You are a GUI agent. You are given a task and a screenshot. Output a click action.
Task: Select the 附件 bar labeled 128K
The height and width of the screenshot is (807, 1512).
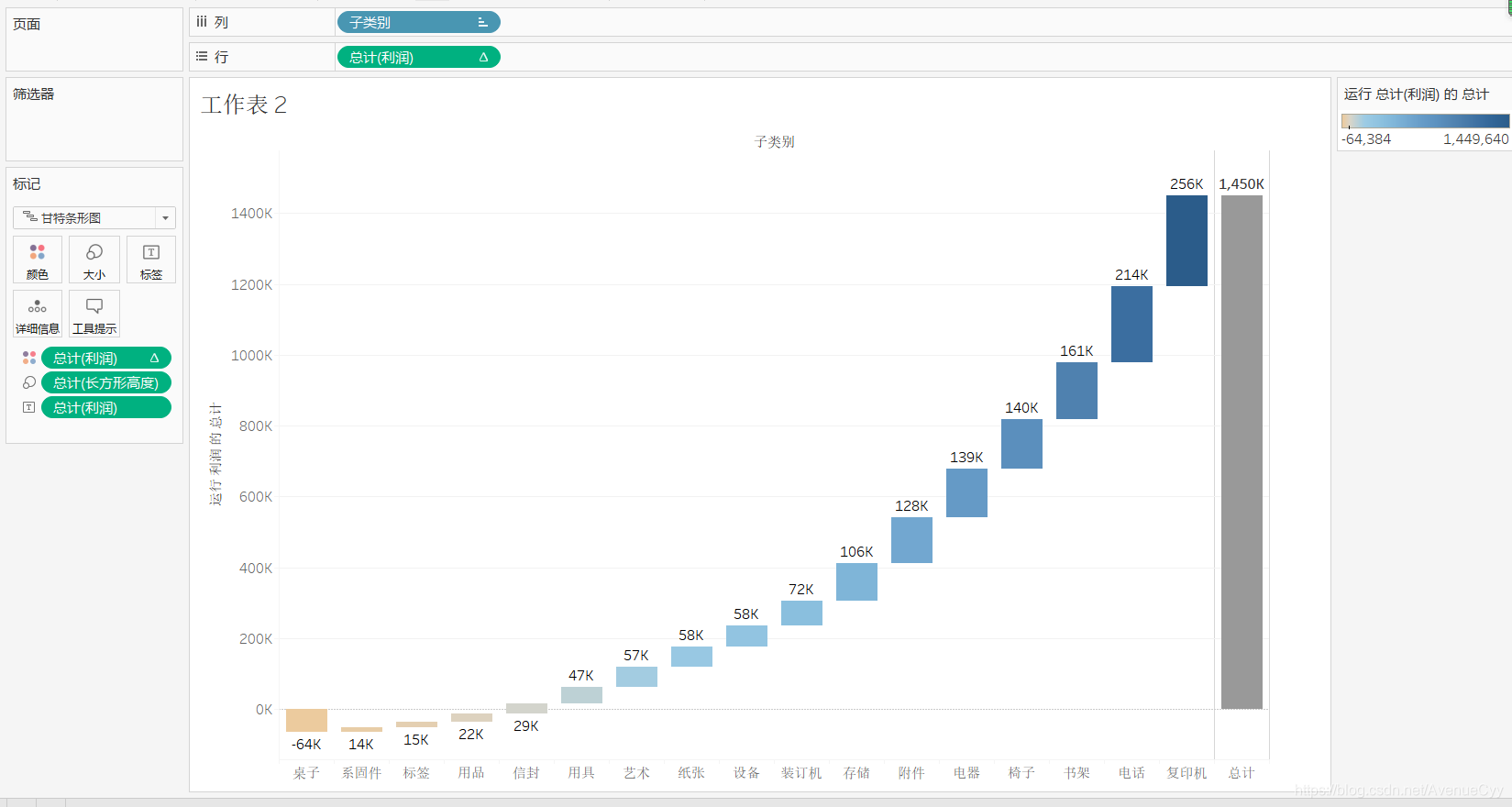pos(911,540)
